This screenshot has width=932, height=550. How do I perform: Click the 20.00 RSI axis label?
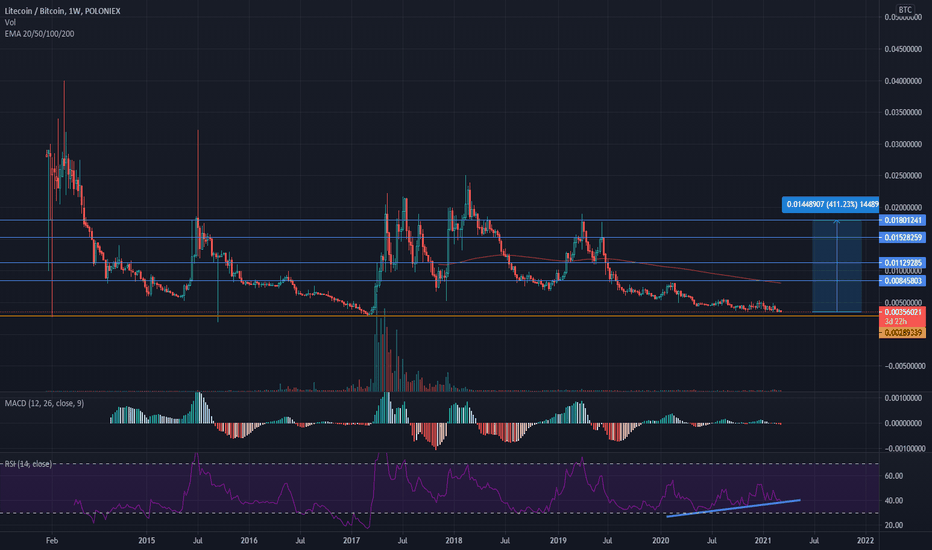pos(894,525)
